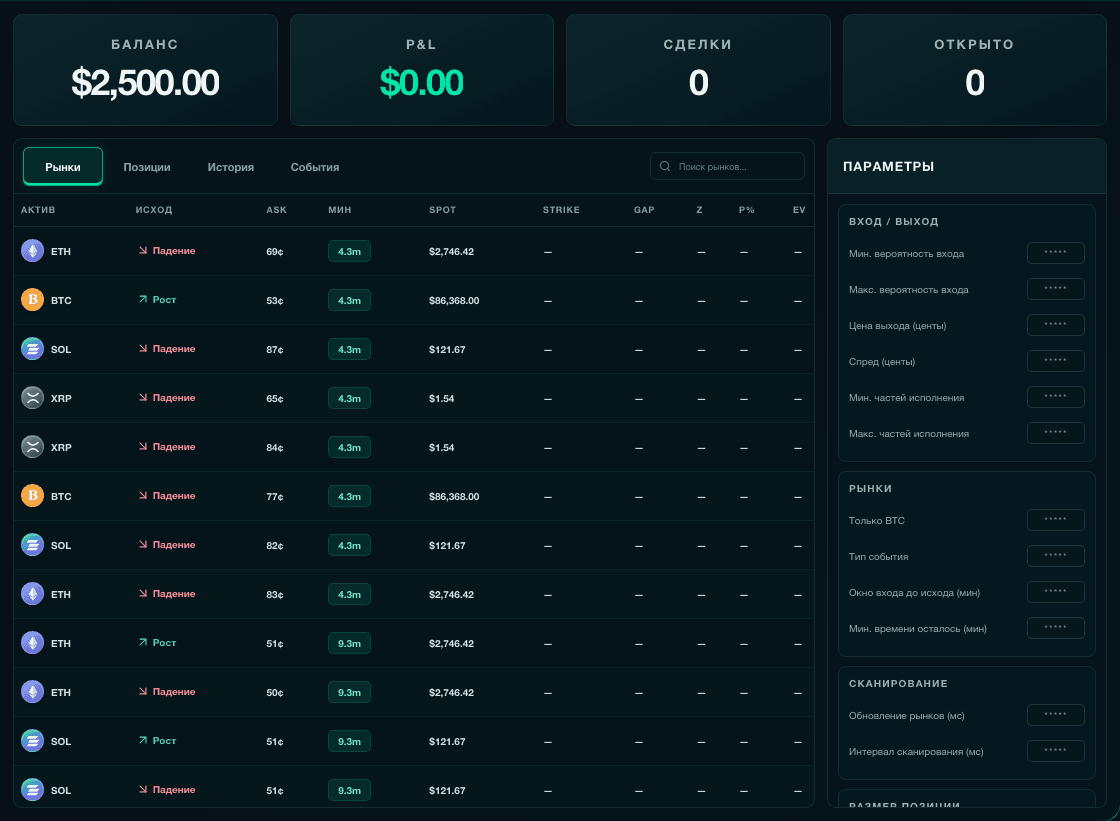Click the БАЛАНС $2,500.00 card
The height and width of the screenshot is (821, 1120).
[x=145, y=70]
